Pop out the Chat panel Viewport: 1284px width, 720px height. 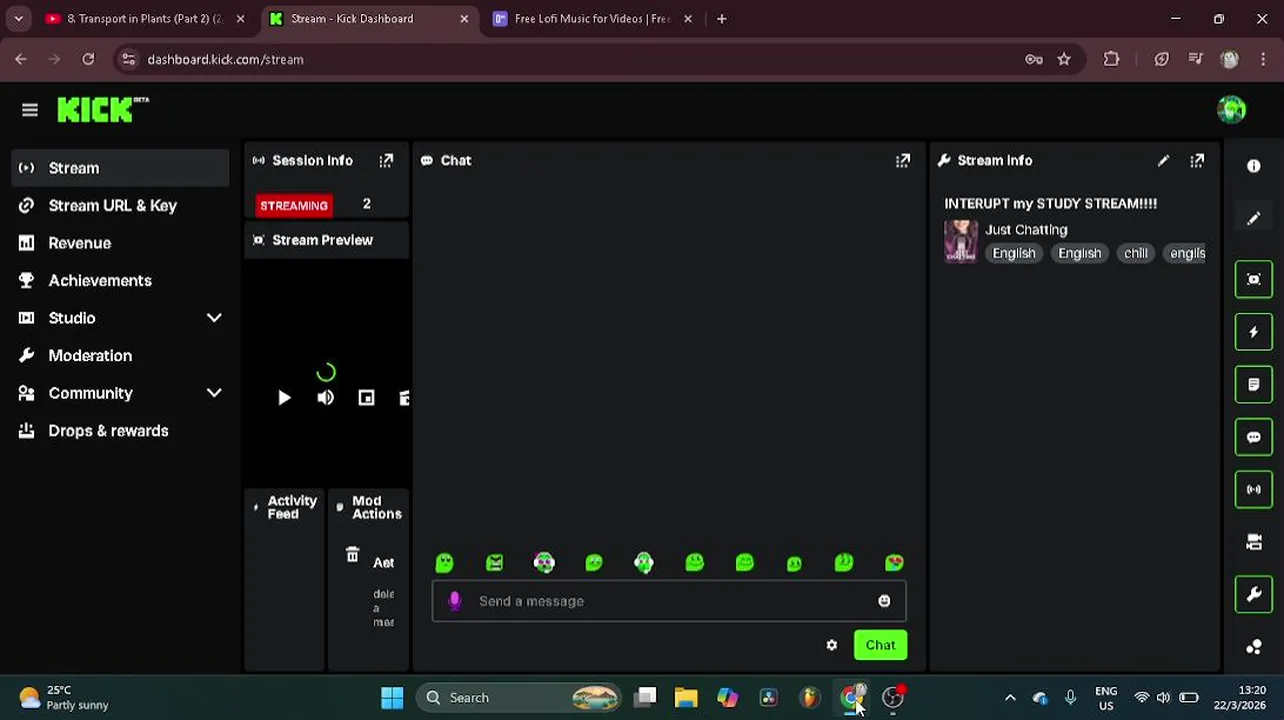[x=903, y=160]
